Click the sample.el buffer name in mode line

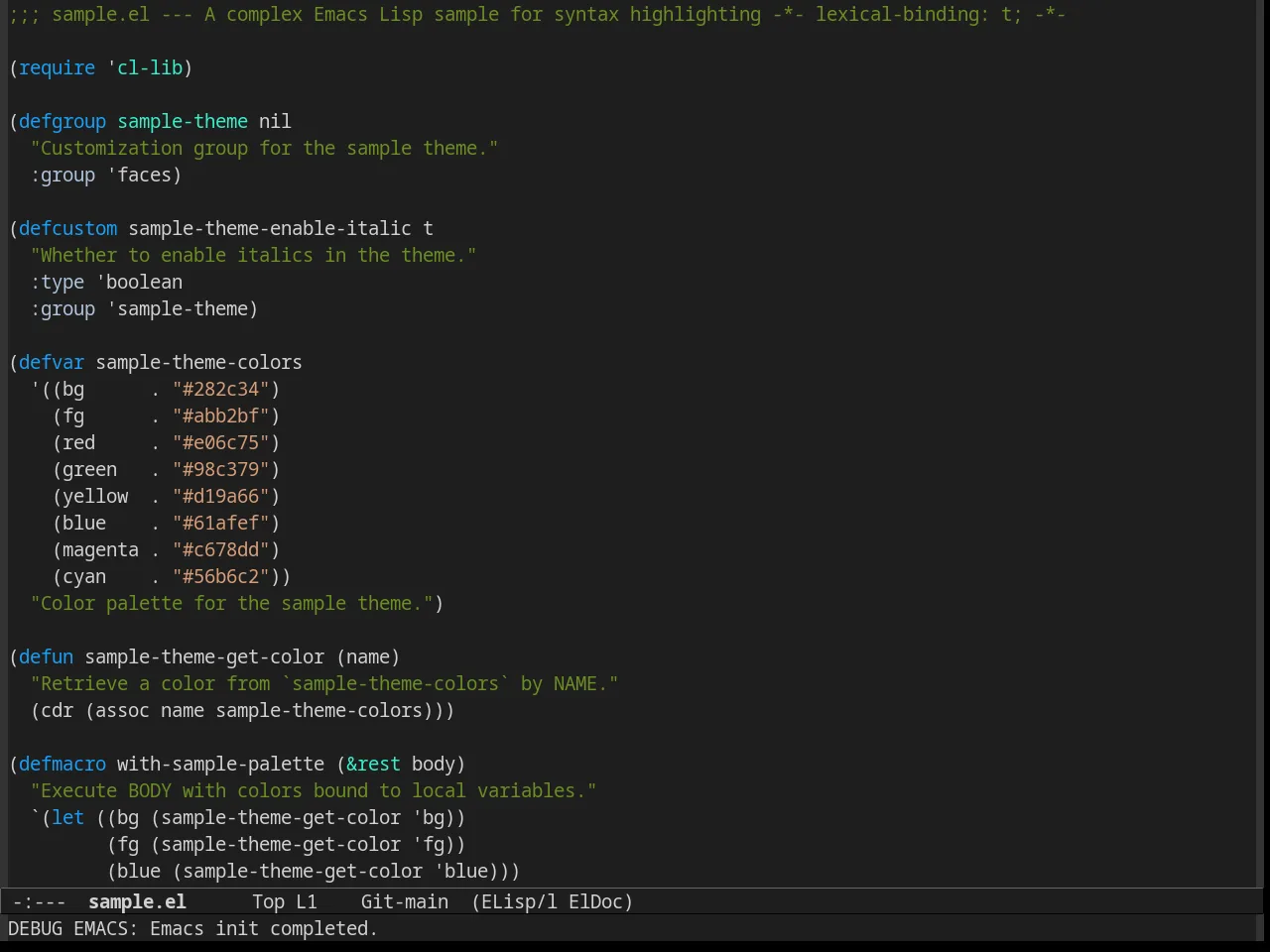pos(137,901)
